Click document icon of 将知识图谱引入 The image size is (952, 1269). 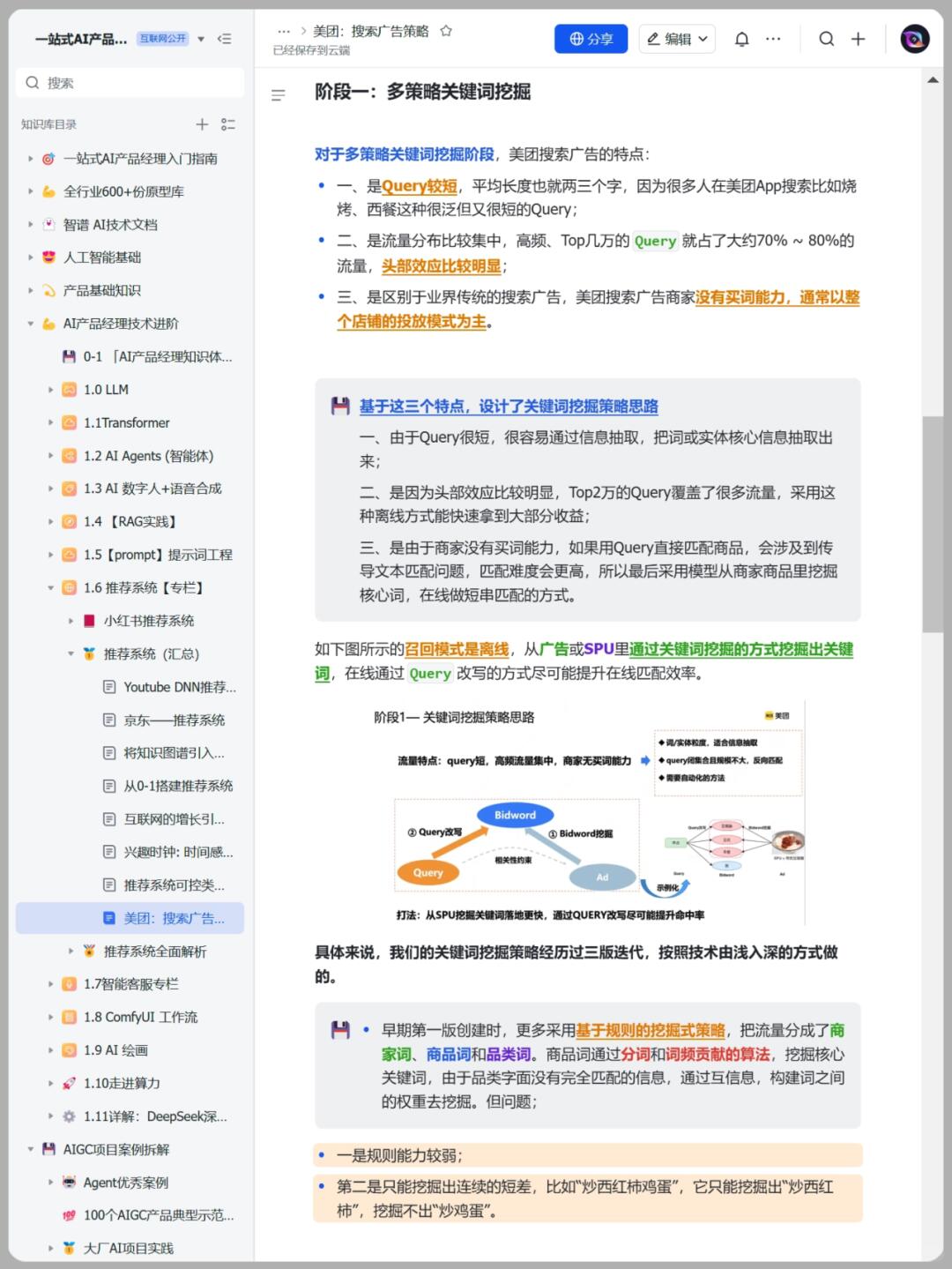click(x=109, y=753)
